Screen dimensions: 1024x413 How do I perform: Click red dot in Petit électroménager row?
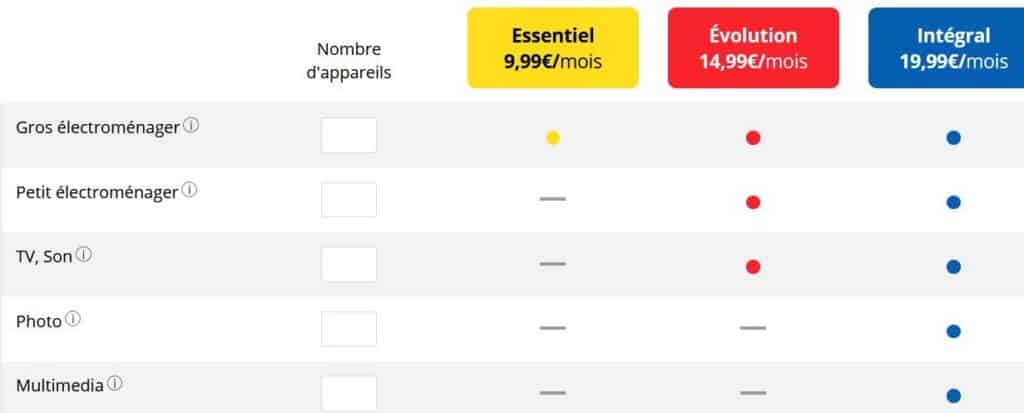753,203
